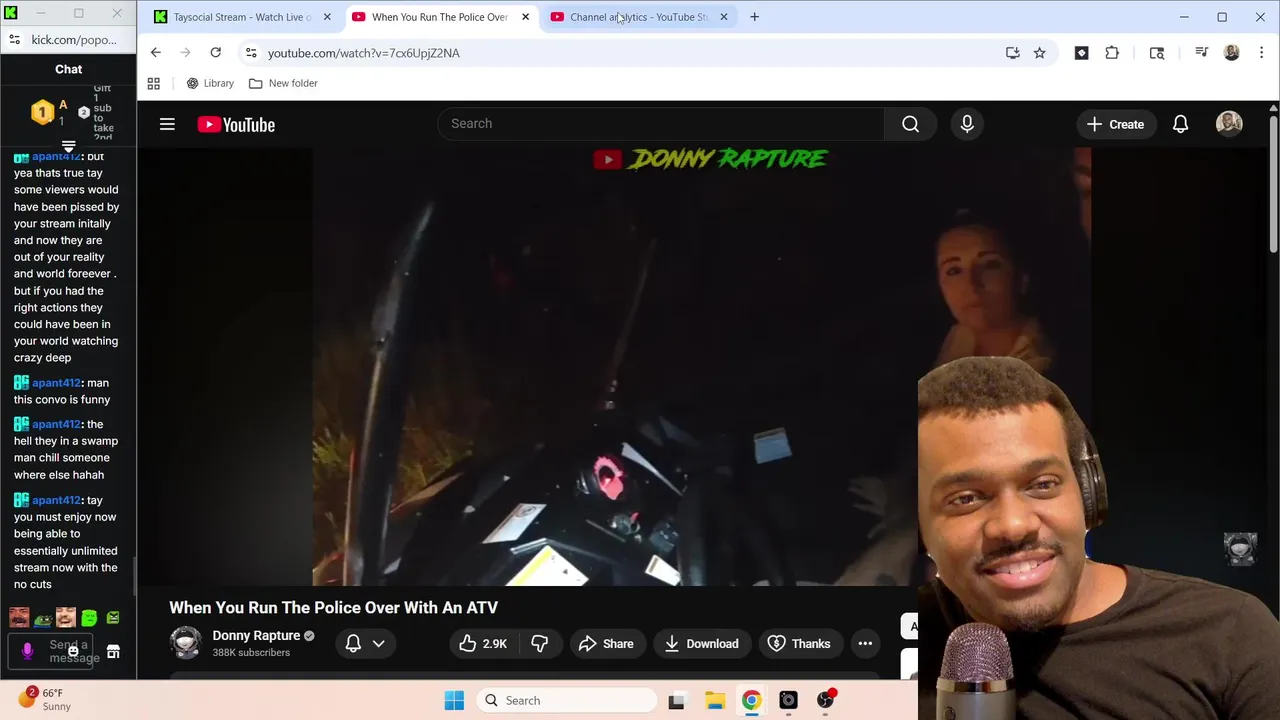1280x720 pixels.
Task: Open the bookmarks apps grid icon
Action: [x=154, y=84]
